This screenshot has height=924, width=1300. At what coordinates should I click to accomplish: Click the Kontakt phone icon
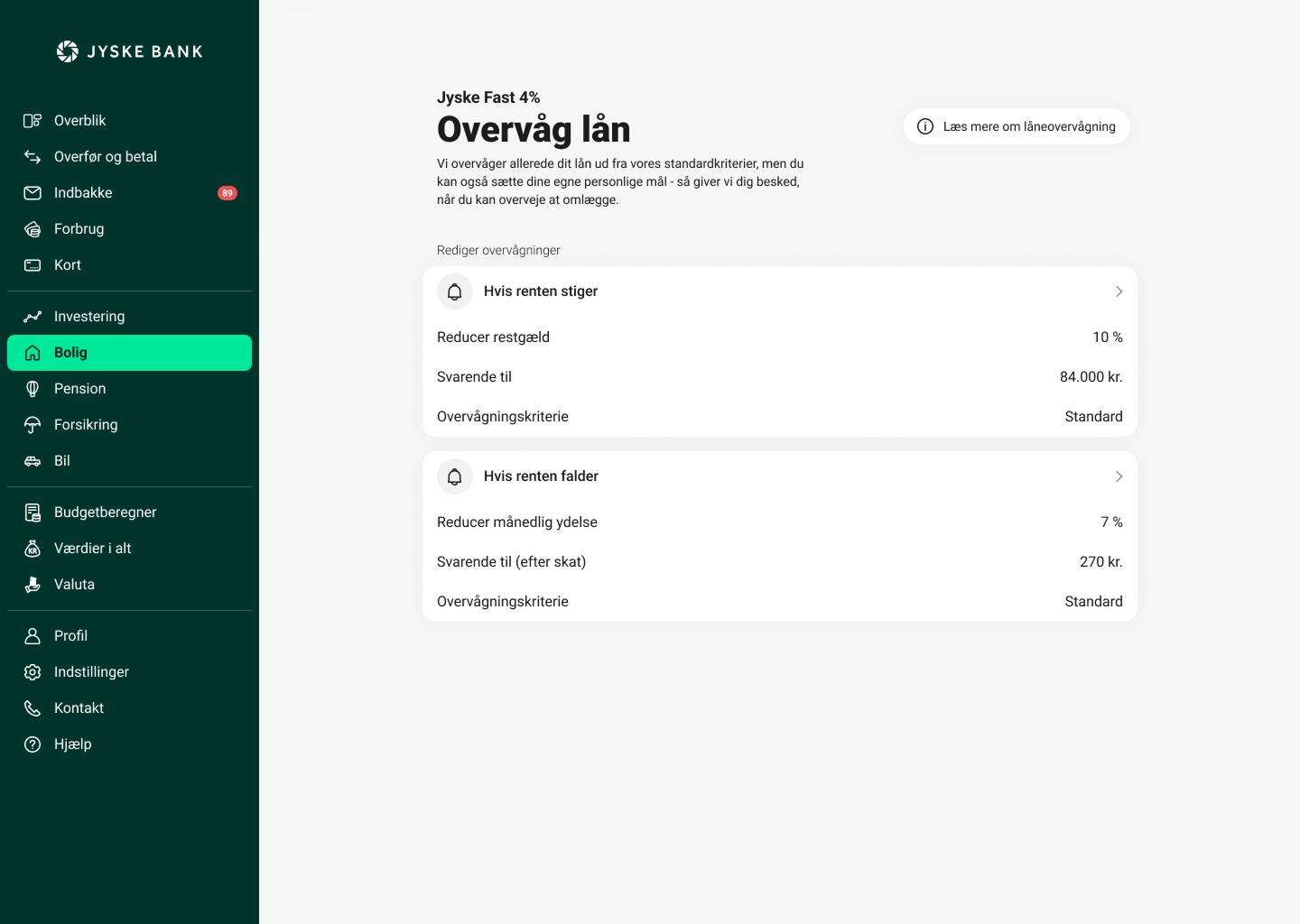coord(32,708)
